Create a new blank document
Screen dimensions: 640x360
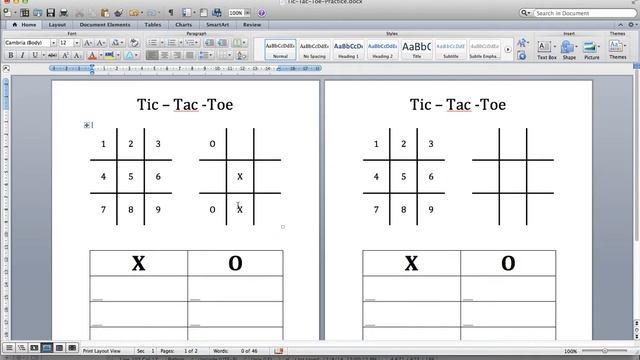[7, 13]
